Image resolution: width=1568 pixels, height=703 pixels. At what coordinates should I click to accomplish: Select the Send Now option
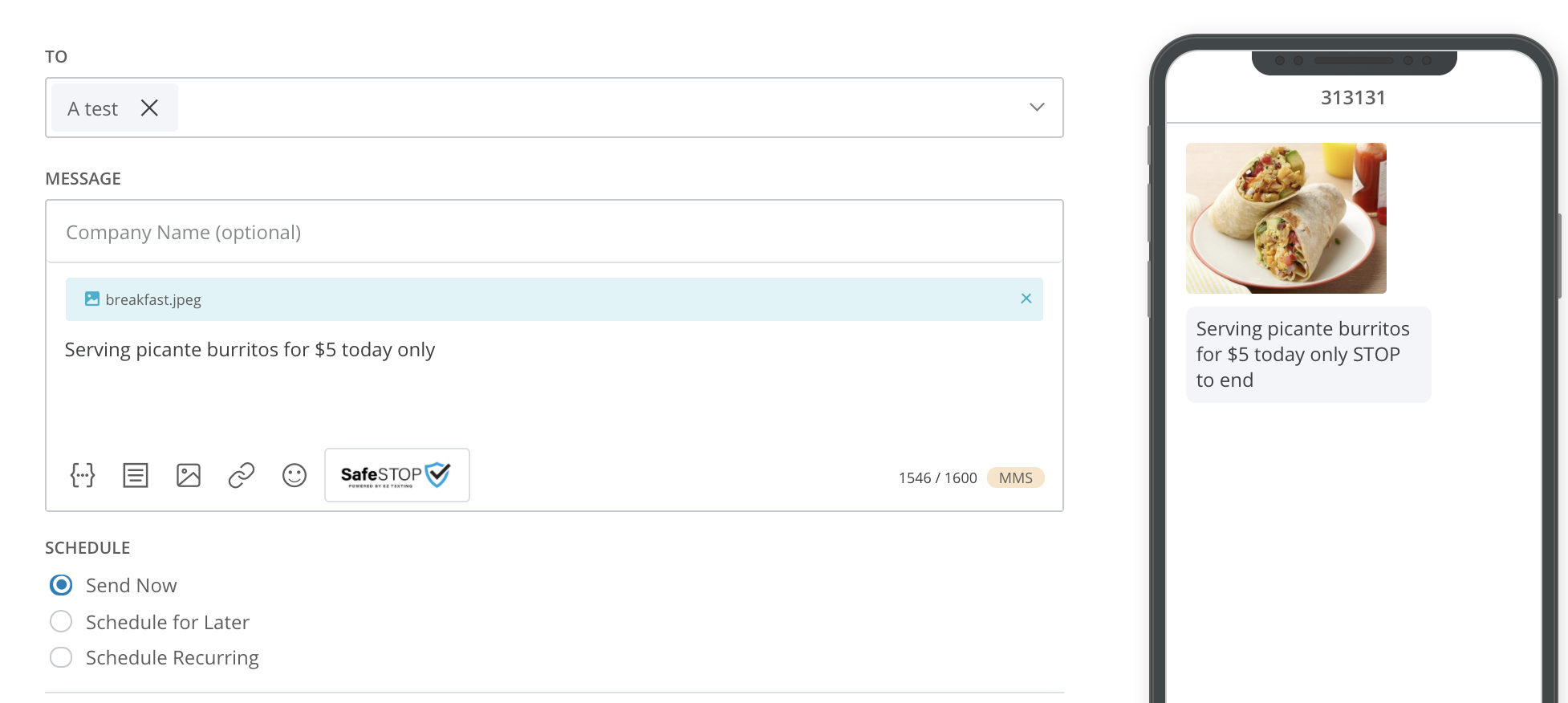(x=61, y=585)
